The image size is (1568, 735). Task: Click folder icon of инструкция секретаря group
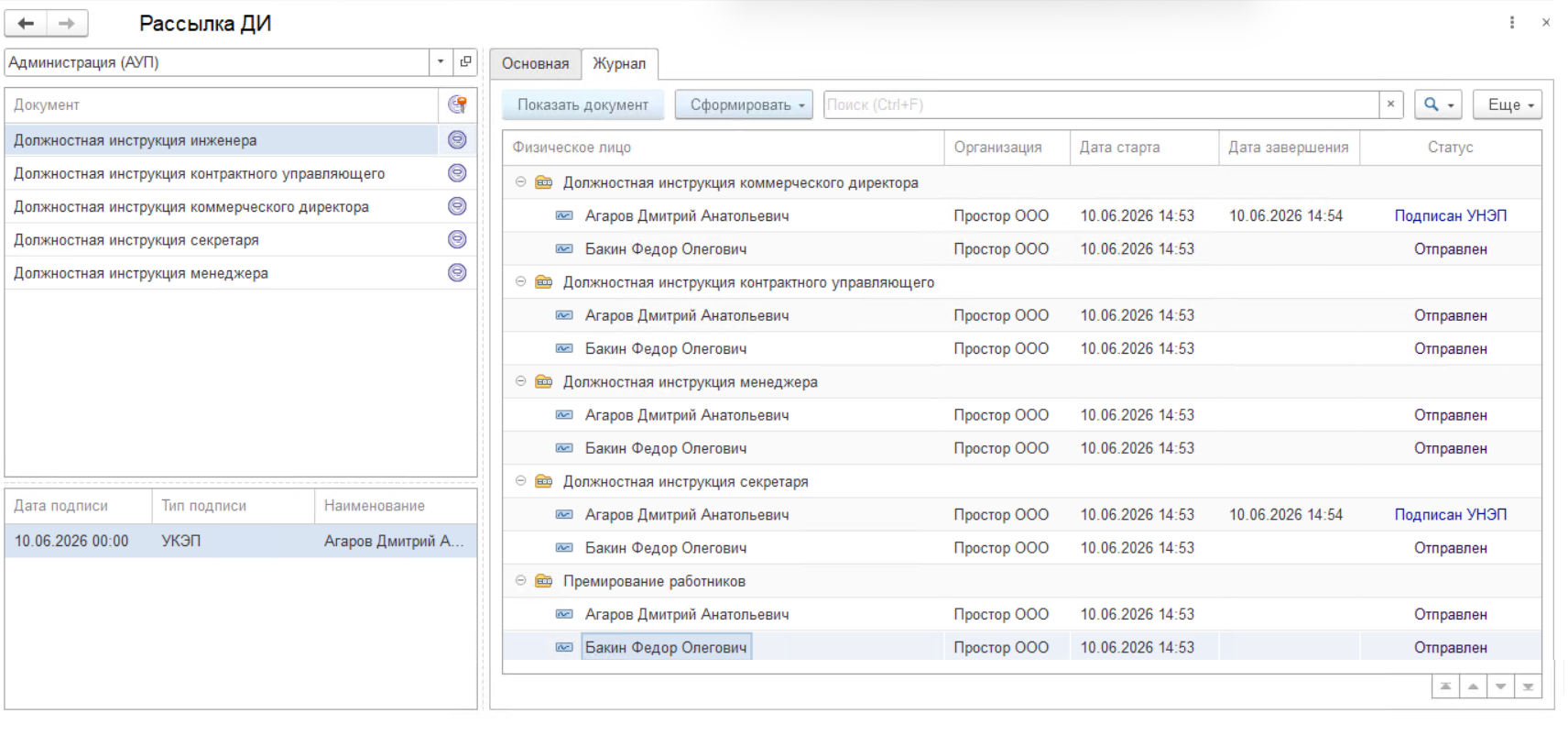544,481
